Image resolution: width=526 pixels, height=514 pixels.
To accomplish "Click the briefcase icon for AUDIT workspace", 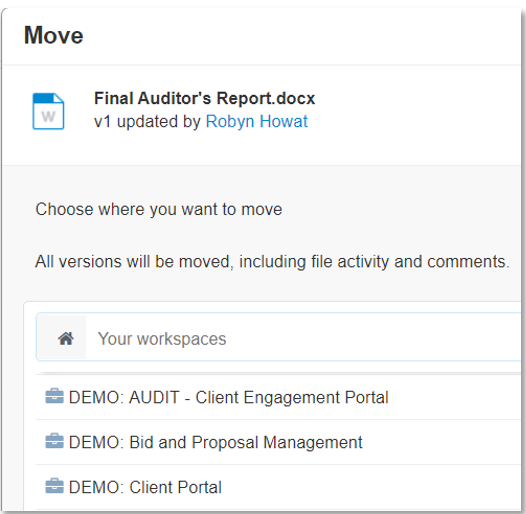I will click(54, 396).
